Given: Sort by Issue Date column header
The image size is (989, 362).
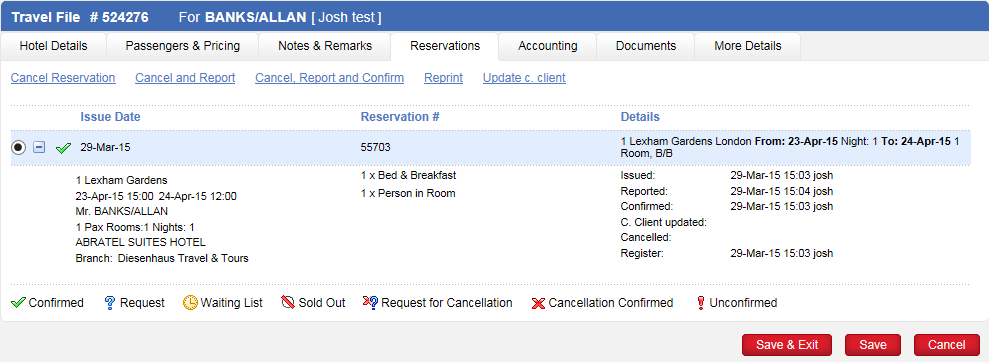Looking at the screenshot, I should pyautogui.click(x=110, y=117).
